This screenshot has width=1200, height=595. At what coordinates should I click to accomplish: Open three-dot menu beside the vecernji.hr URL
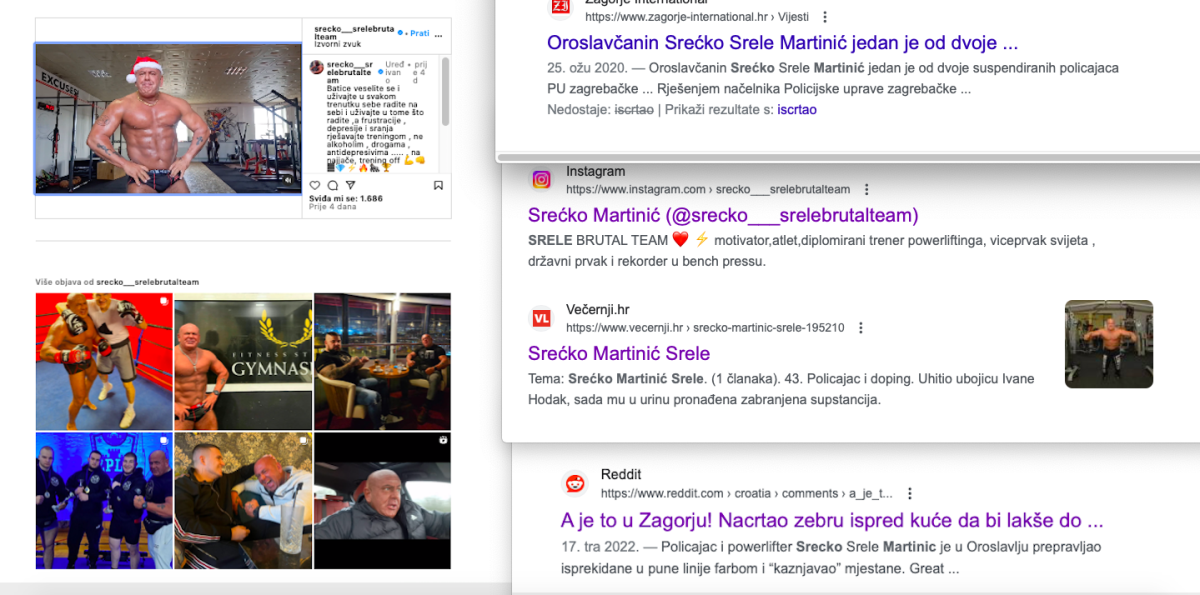861,327
